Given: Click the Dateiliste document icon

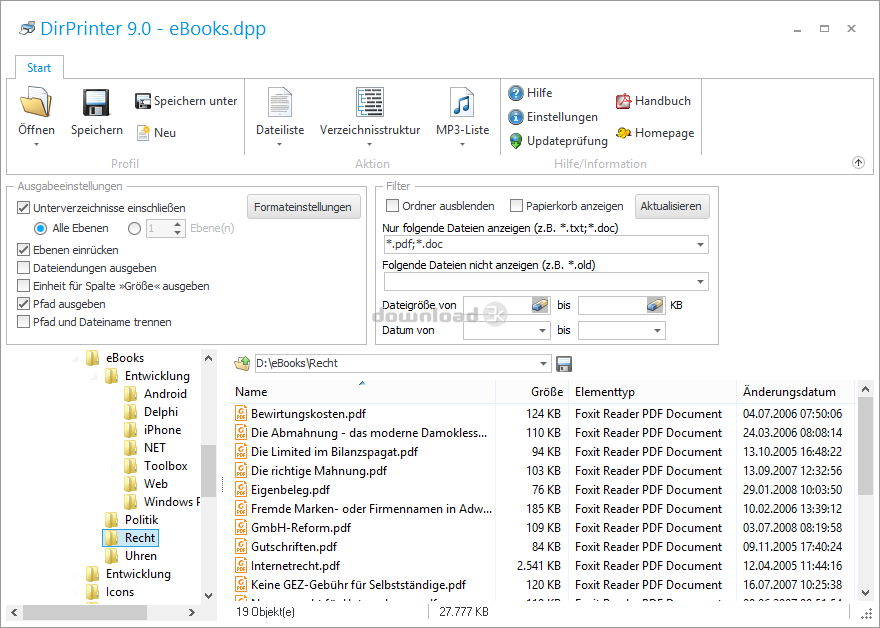Looking at the screenshot, I should (x=280, y=103).
